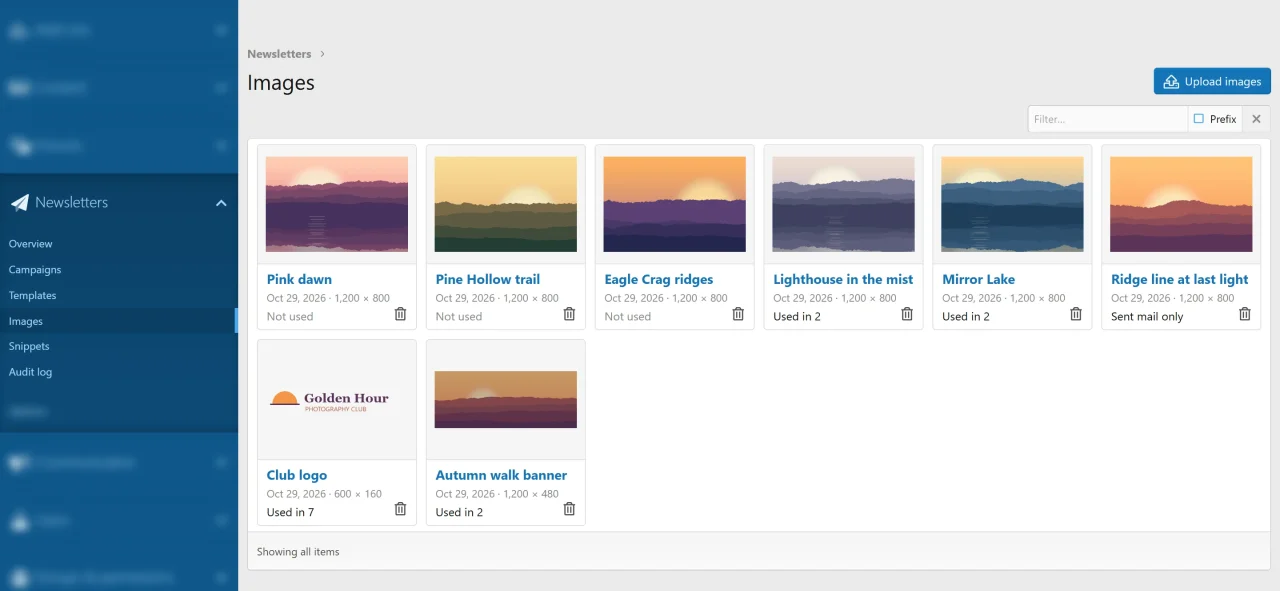Click the "Used in 7" usage text
This screenshot has height=591, width=1280.
290,512
